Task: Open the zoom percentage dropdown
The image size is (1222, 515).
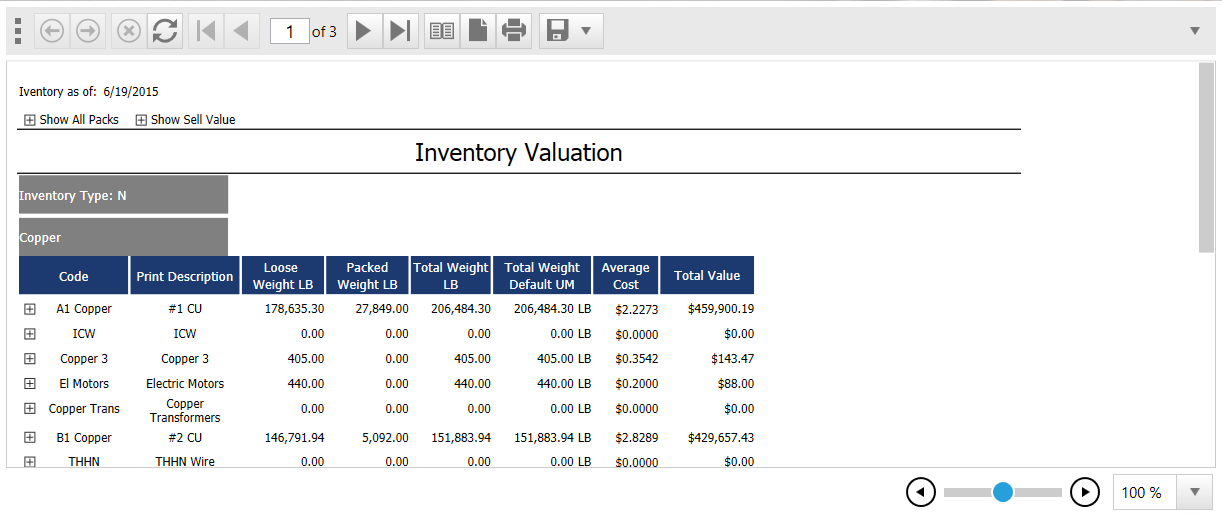Action: [1194, 492]
